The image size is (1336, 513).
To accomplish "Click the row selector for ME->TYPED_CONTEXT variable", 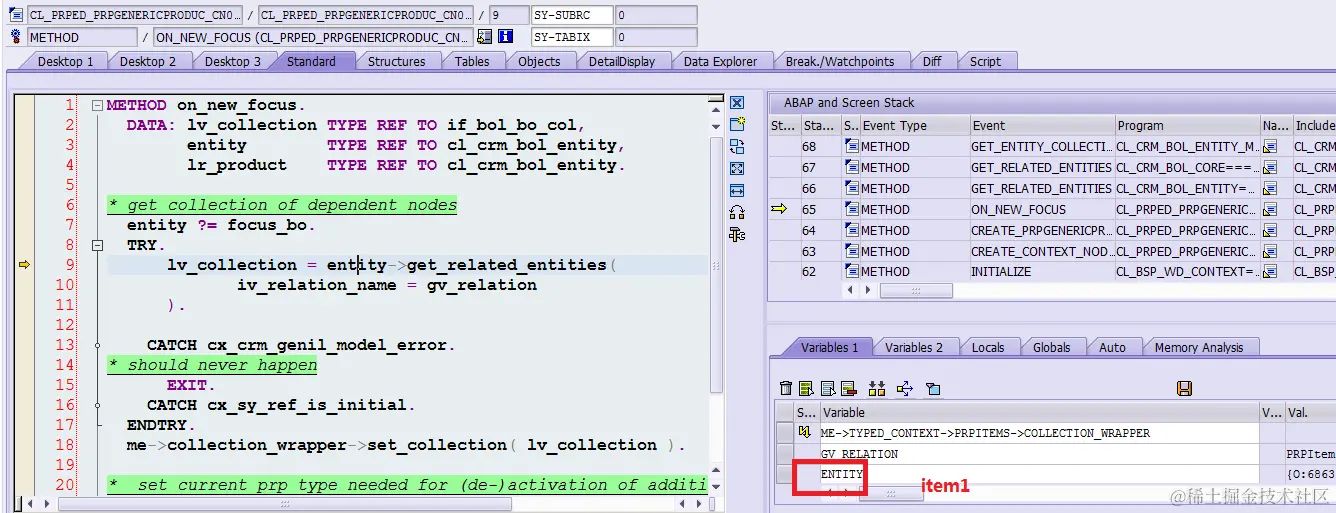I will (x=785, y=433).
